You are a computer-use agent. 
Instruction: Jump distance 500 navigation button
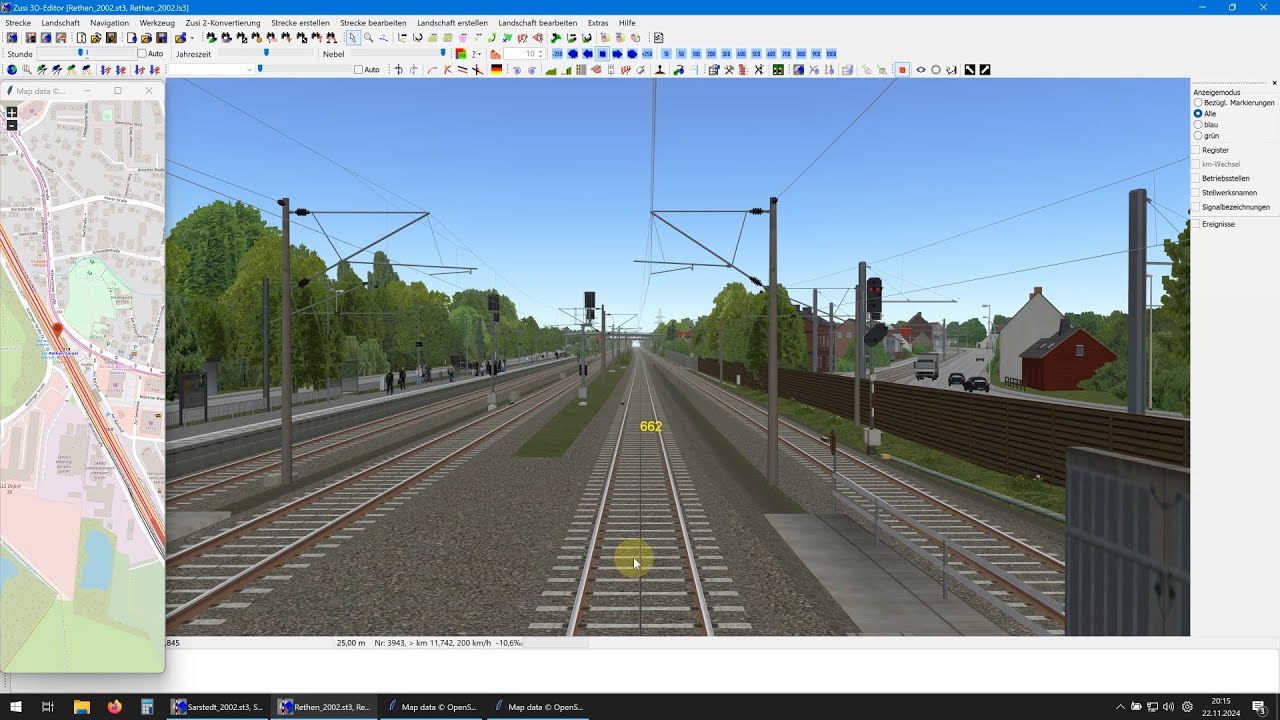[756, 54]
